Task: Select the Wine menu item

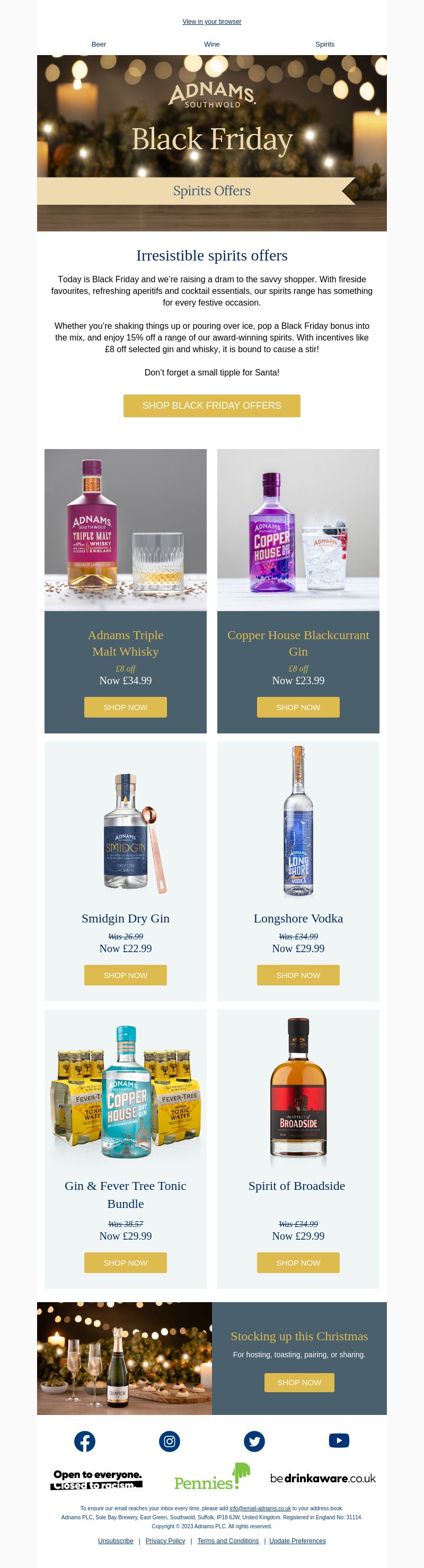Action: (x=212, y=44)
